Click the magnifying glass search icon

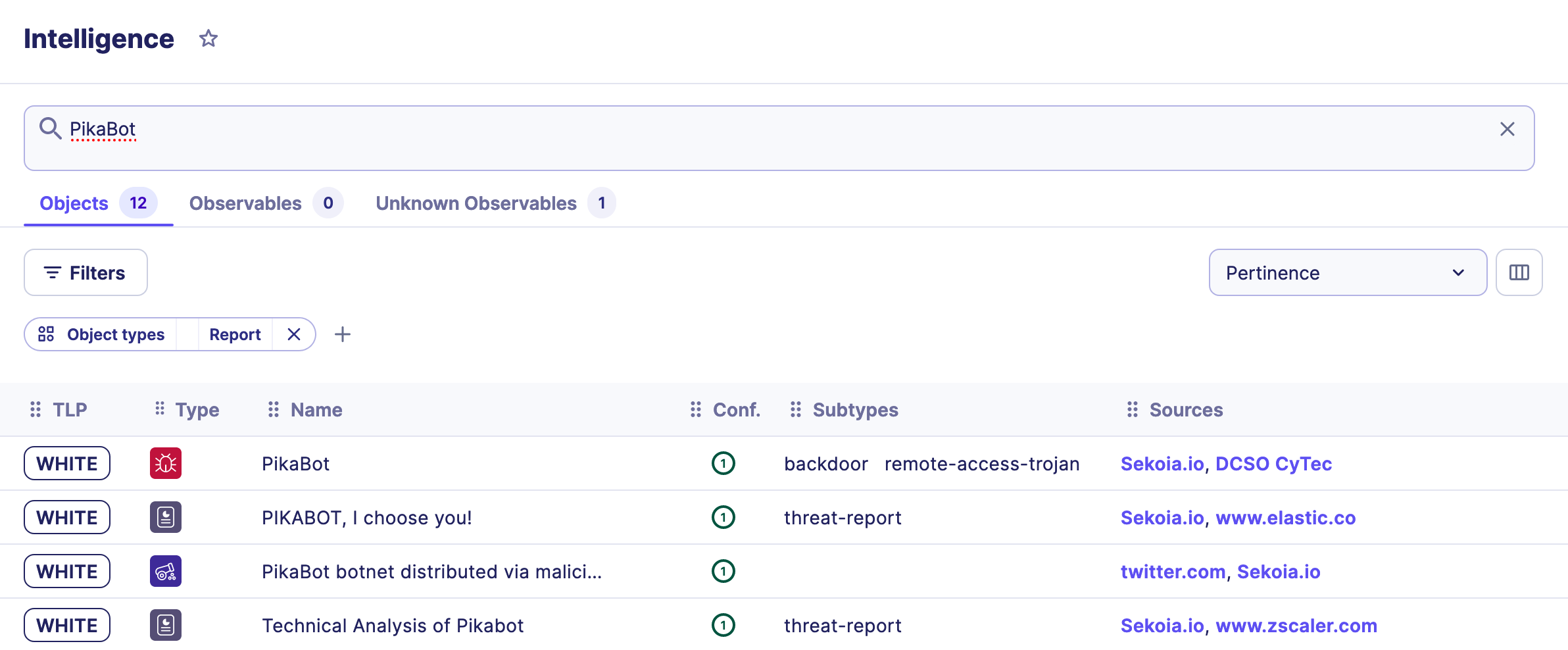pos(50,128)
